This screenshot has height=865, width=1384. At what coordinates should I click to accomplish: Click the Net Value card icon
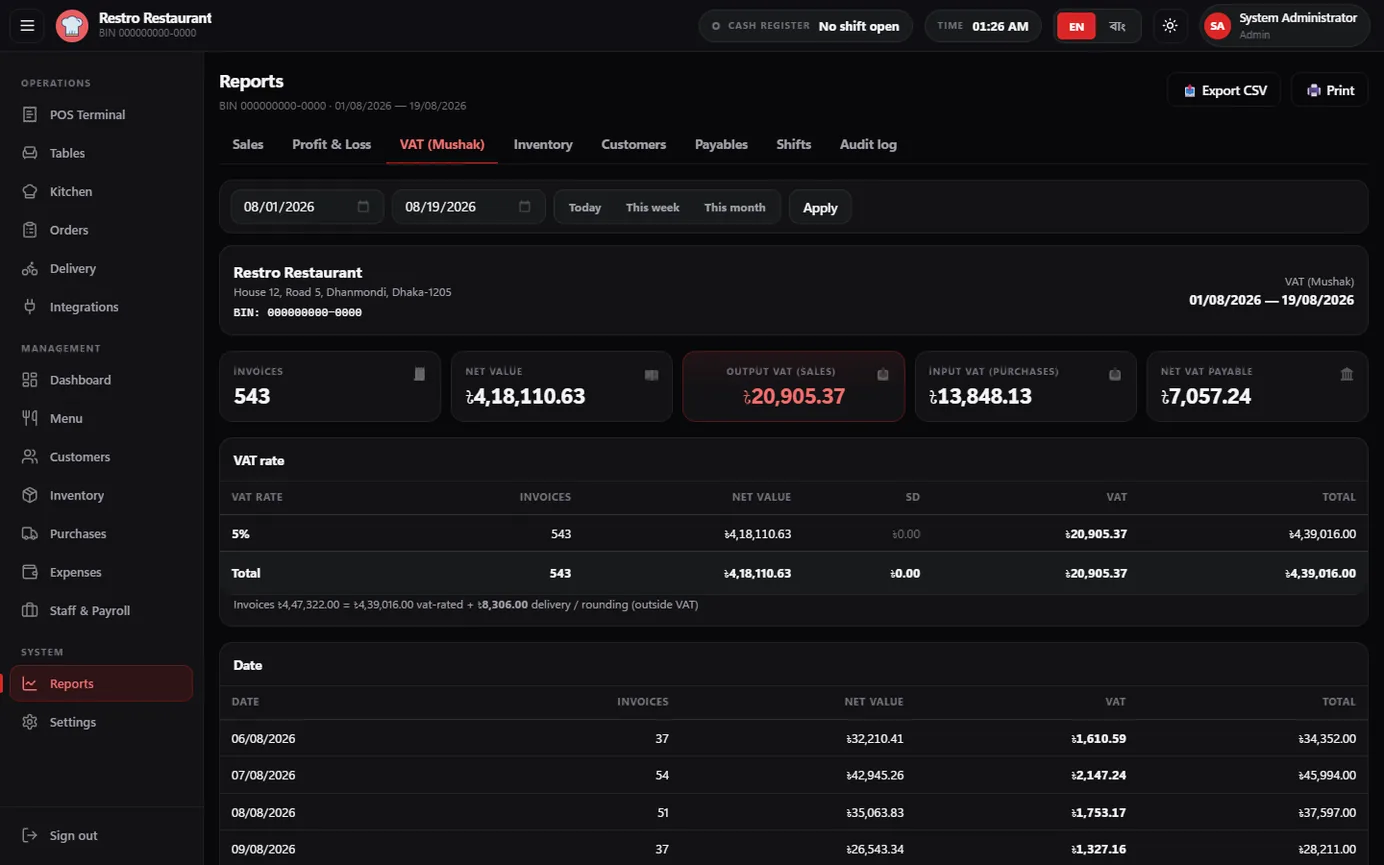pyautogui.click(x=652, y=374)
